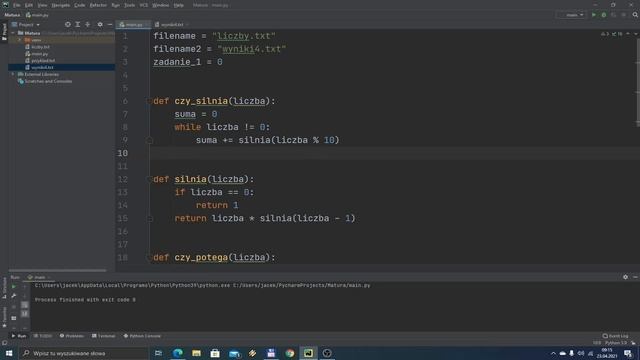
Task: Expand External Libraries node
Action: (13, 74)
